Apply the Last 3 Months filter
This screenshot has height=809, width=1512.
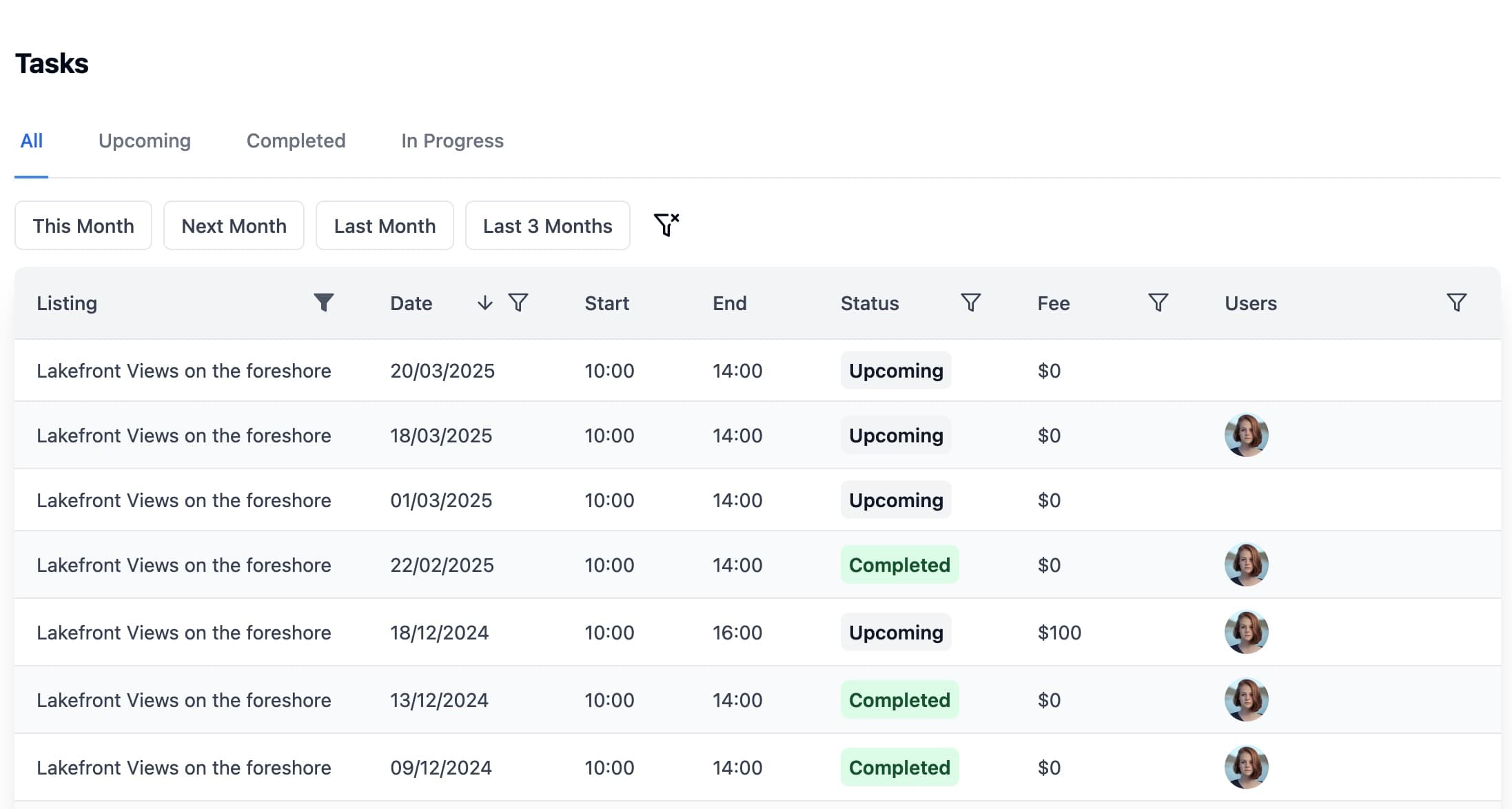click(547, 225)
